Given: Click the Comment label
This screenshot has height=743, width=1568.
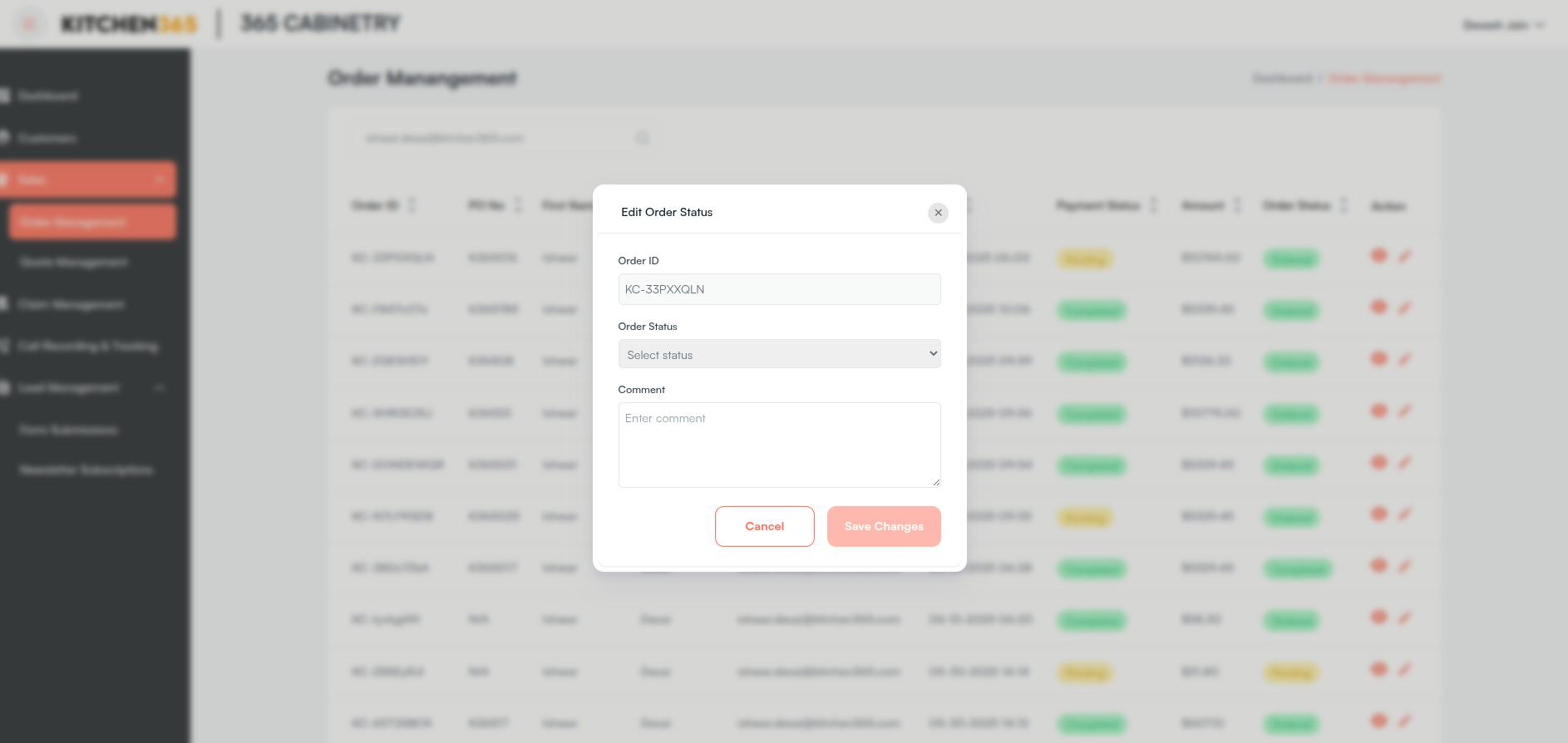Looking at the screenshot, I should point(642,389).
